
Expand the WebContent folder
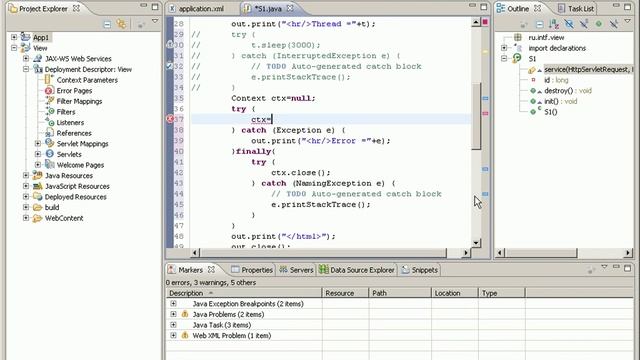coord(26,218)
